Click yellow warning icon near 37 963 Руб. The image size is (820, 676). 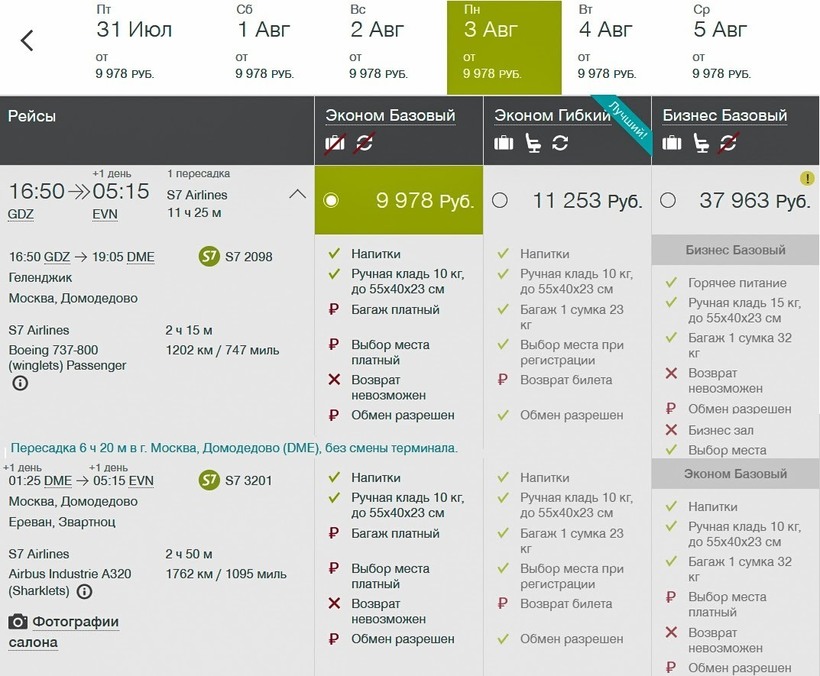pyautogui.click(x=806, y=178)
